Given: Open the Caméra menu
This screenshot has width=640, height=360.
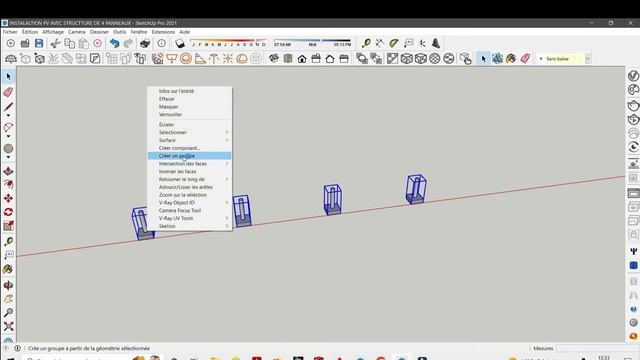Looking at the screenshot, I should point(77,32).
